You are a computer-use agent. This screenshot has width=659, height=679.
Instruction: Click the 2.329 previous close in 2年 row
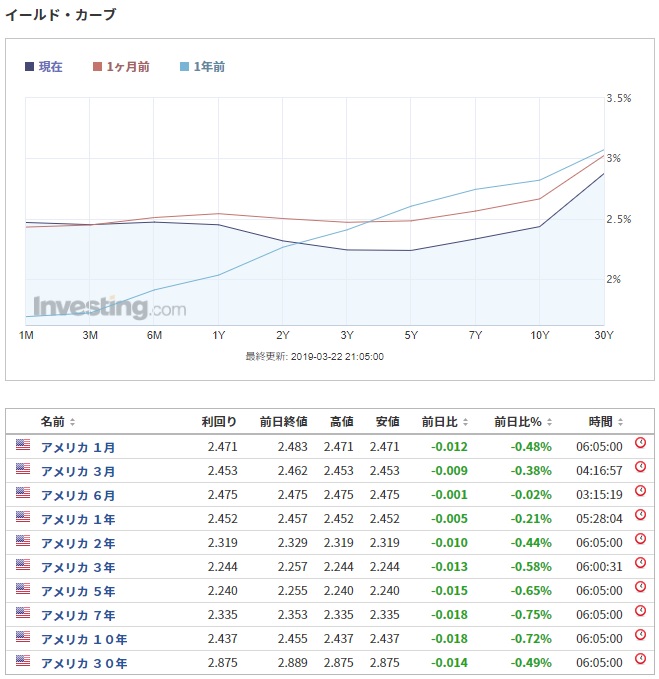(293, 543)
